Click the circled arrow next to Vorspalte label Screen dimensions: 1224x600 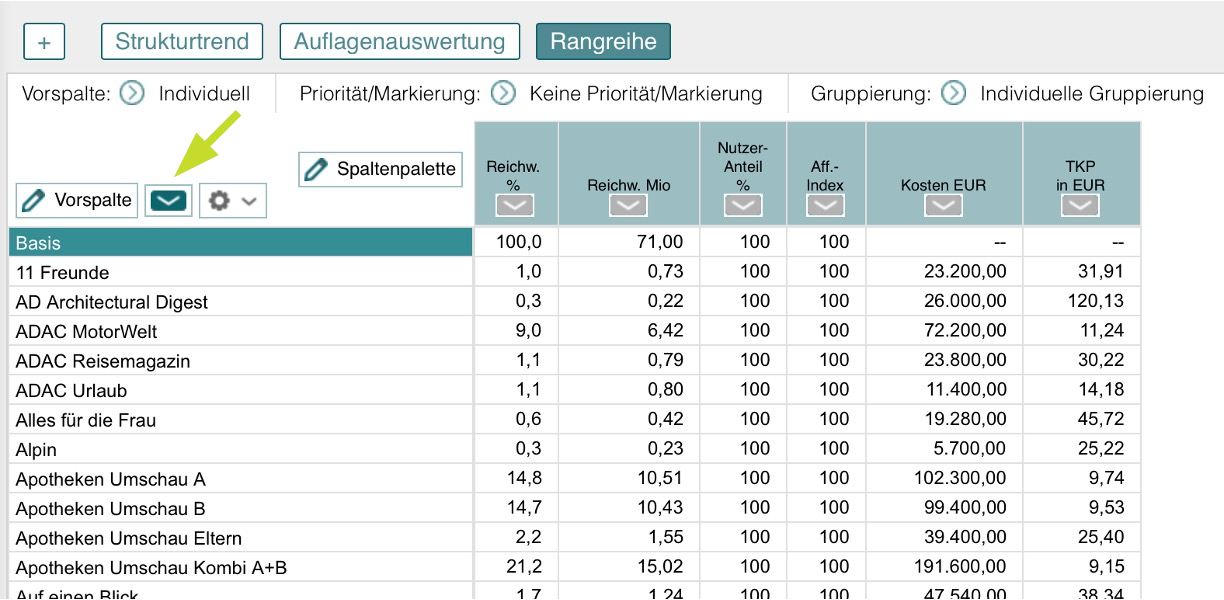pyautogui.click(x=133, y=92)
